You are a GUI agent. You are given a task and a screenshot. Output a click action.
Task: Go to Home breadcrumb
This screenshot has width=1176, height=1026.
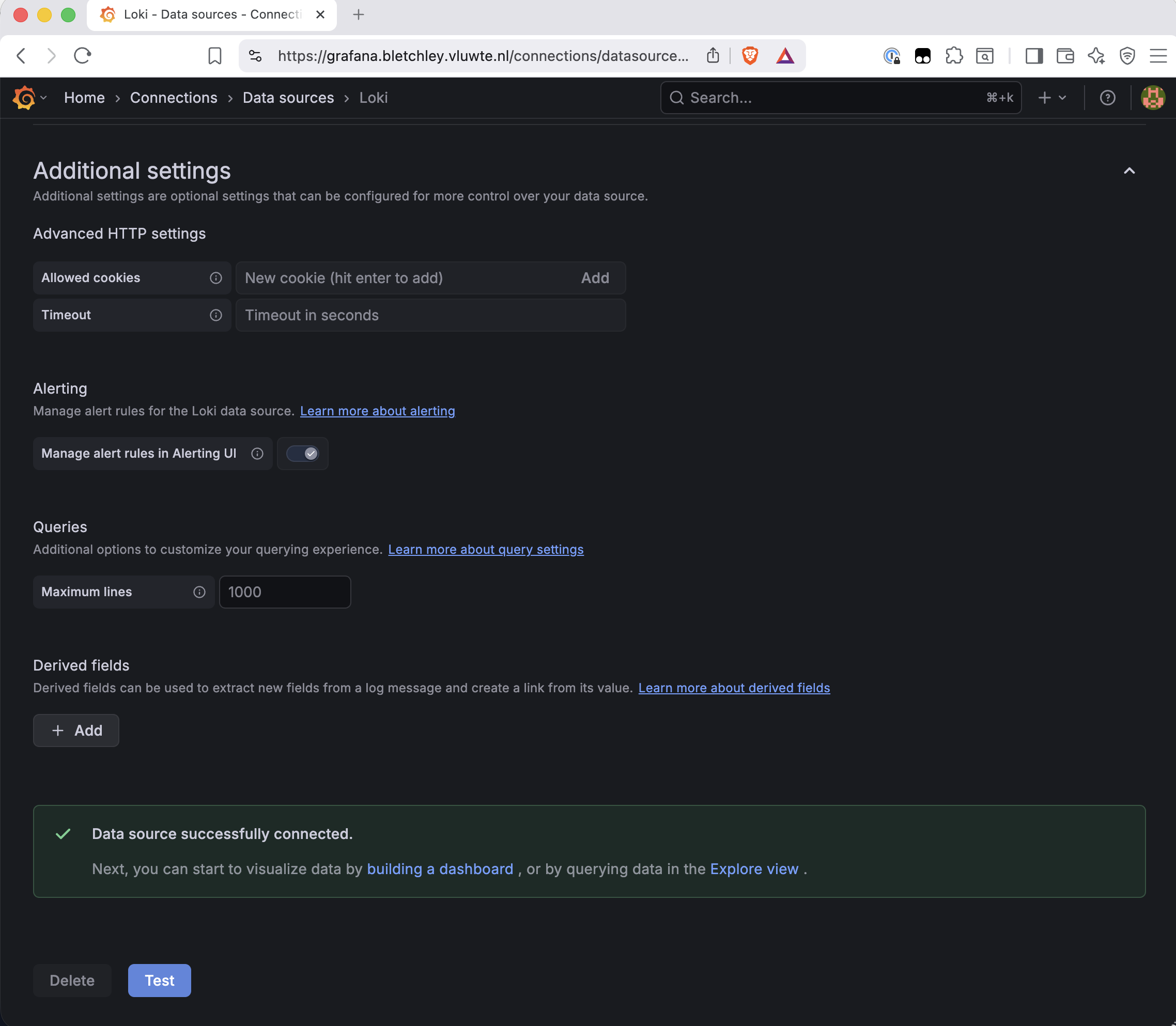point(84,98)
